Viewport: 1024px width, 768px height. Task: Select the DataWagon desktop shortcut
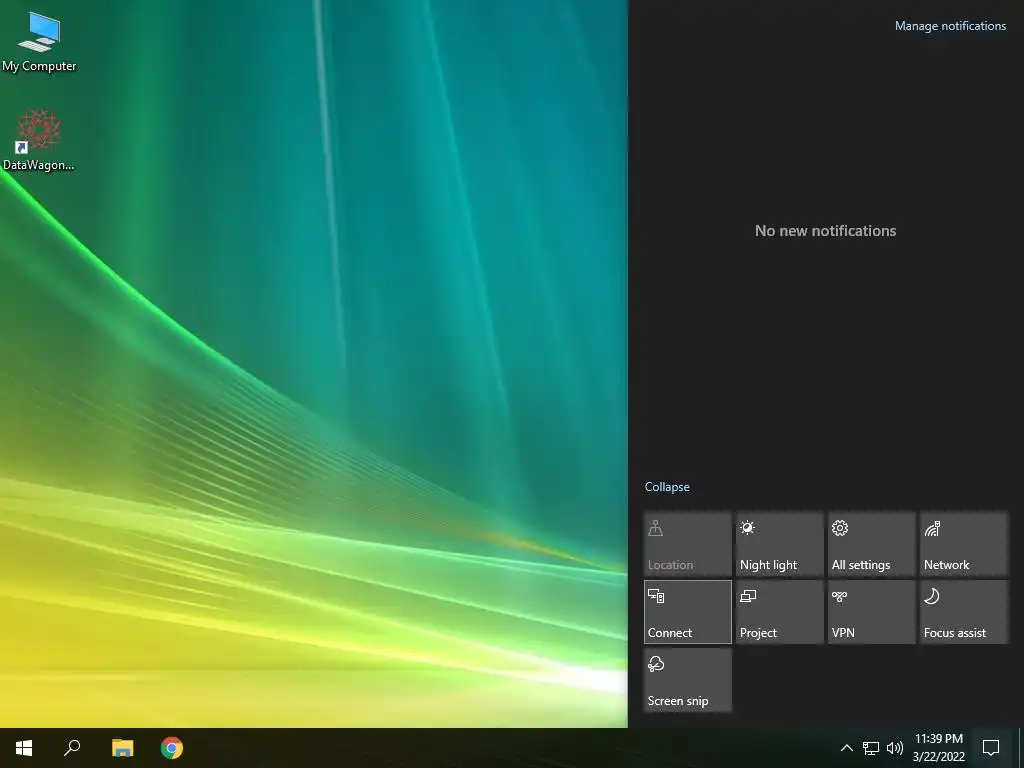(x=39, y=140)
